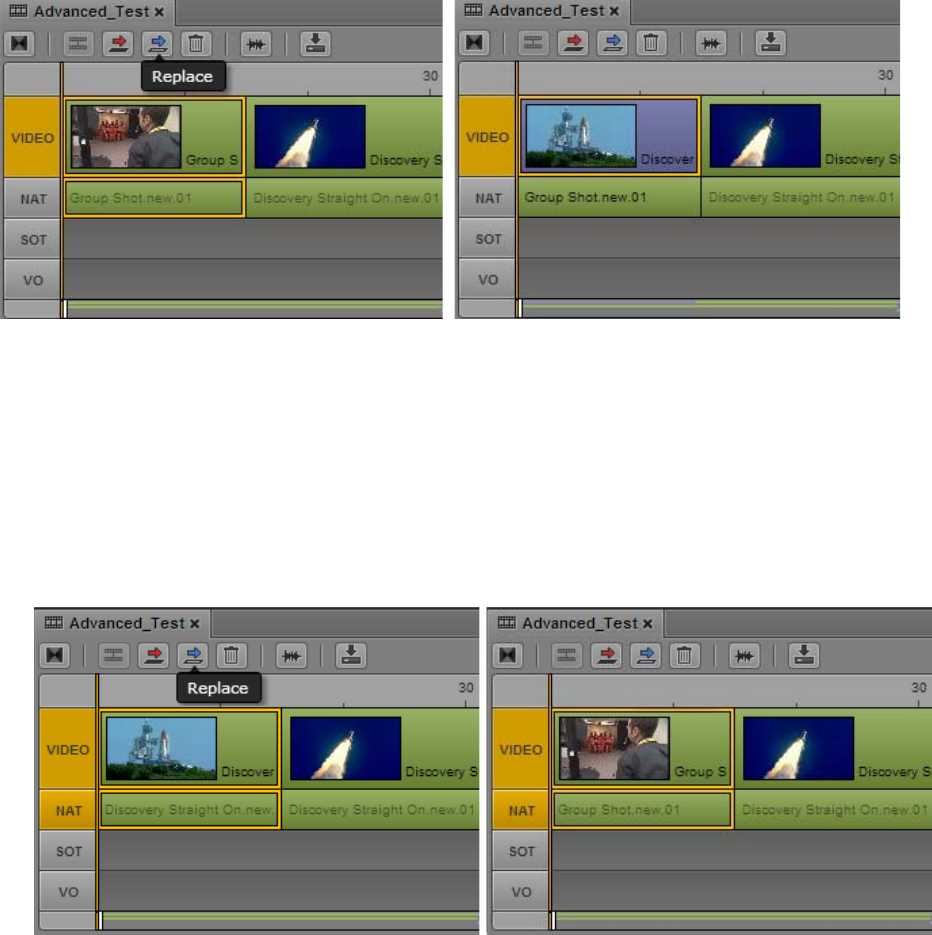Select the Advanced_Test tab in top-left panel
932x935 pixels.
pos(86,11)
